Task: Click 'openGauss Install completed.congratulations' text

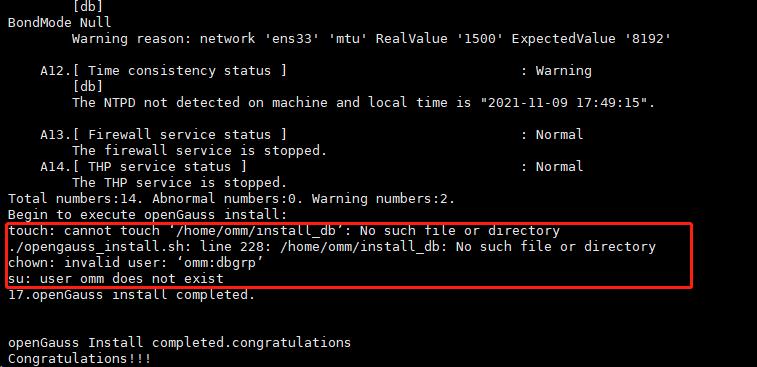Action: click(179, 343)
